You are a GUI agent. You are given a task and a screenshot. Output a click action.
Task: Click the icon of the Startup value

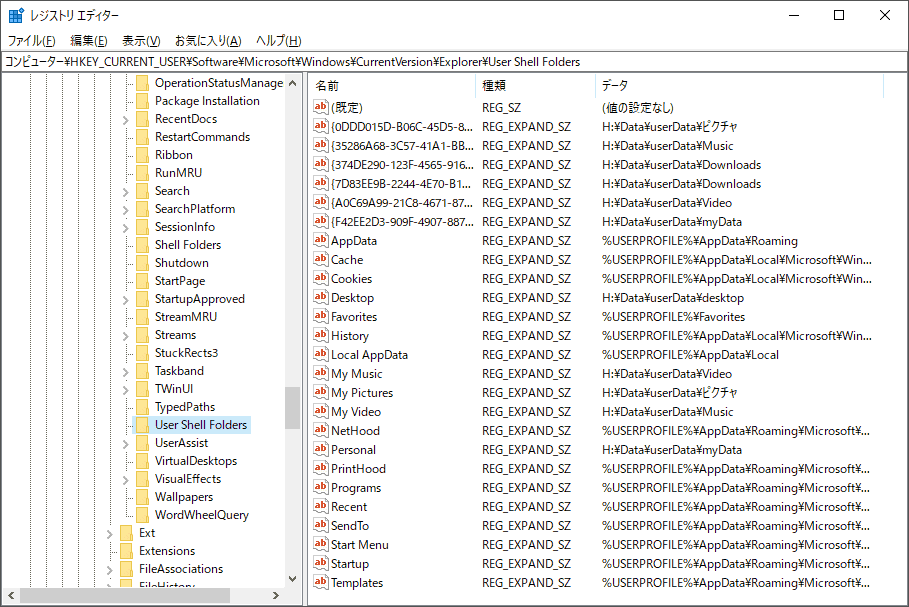[321, 564]
